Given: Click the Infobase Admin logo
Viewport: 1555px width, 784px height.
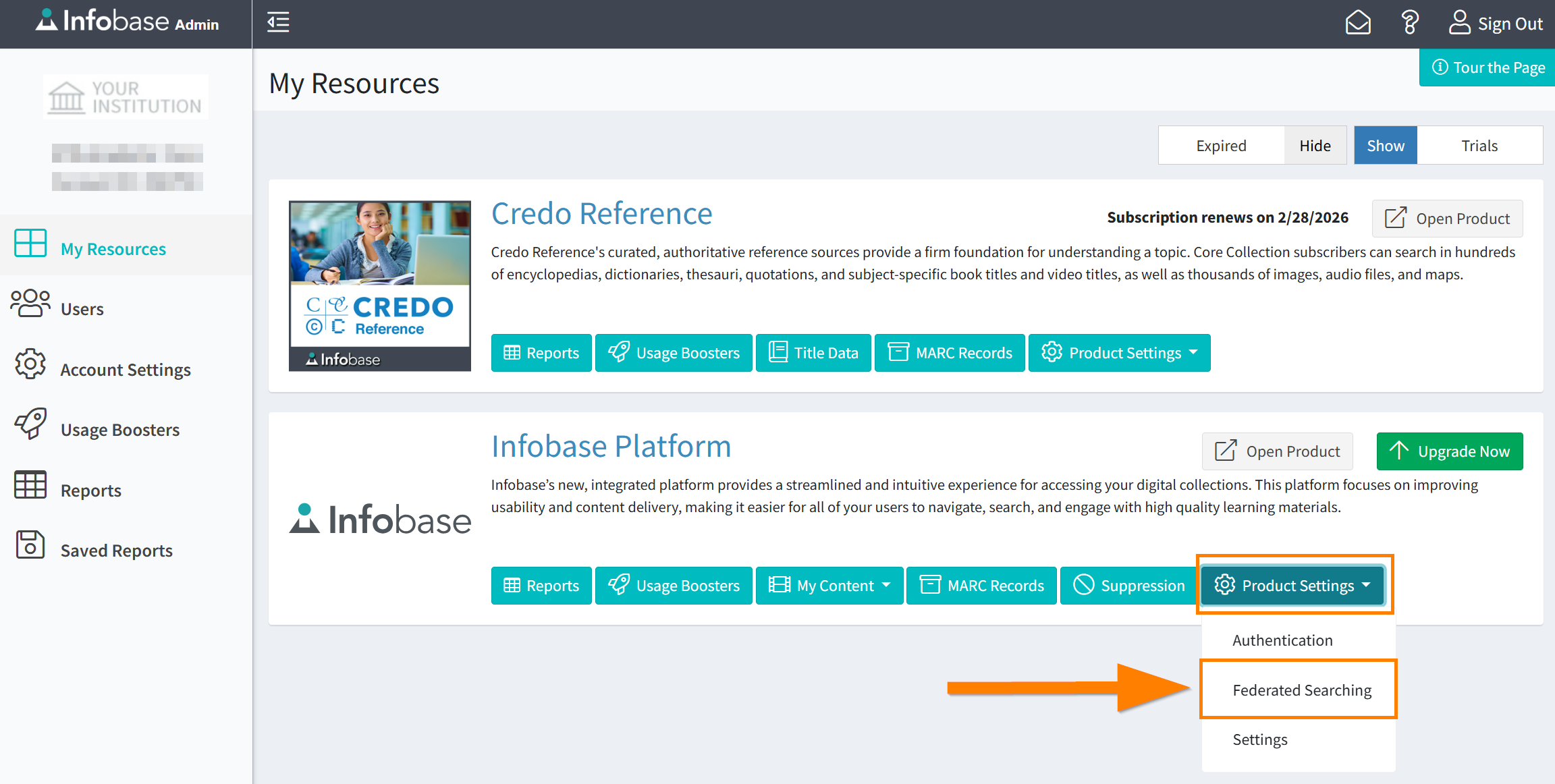Looking at the screenshot, I should (127, 22).
